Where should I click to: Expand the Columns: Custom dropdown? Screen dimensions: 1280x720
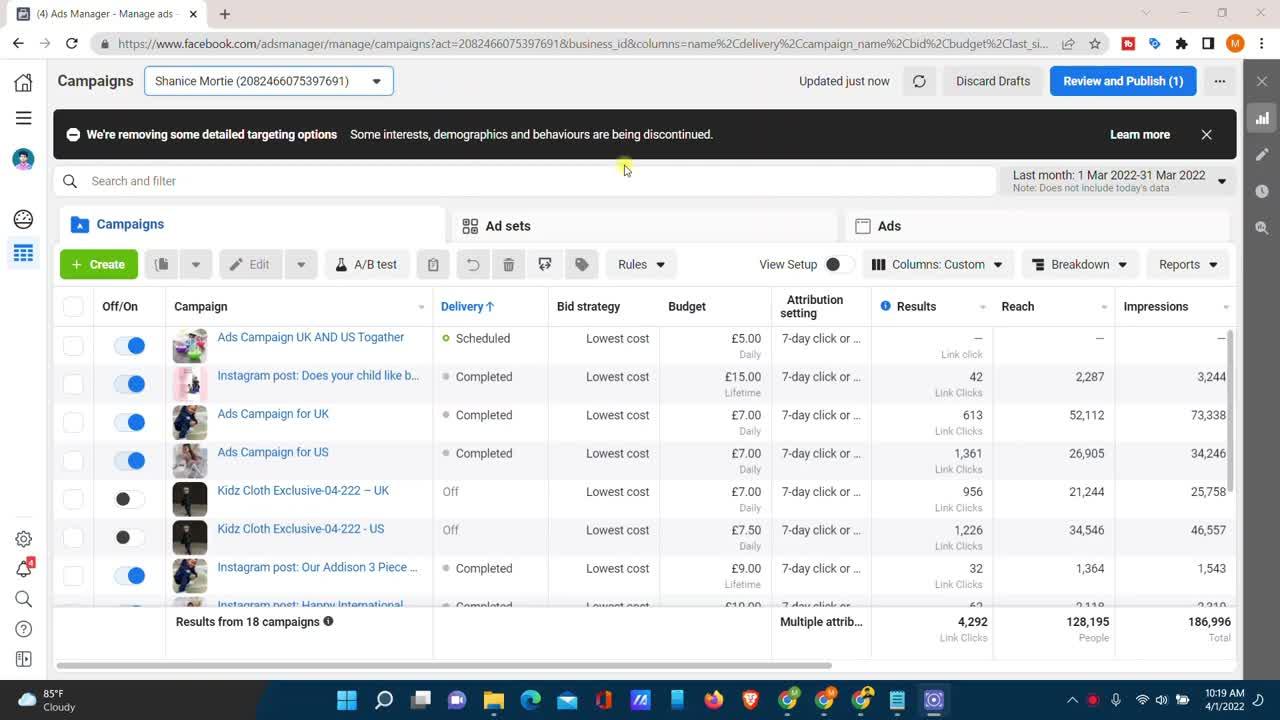click(937, 264)
